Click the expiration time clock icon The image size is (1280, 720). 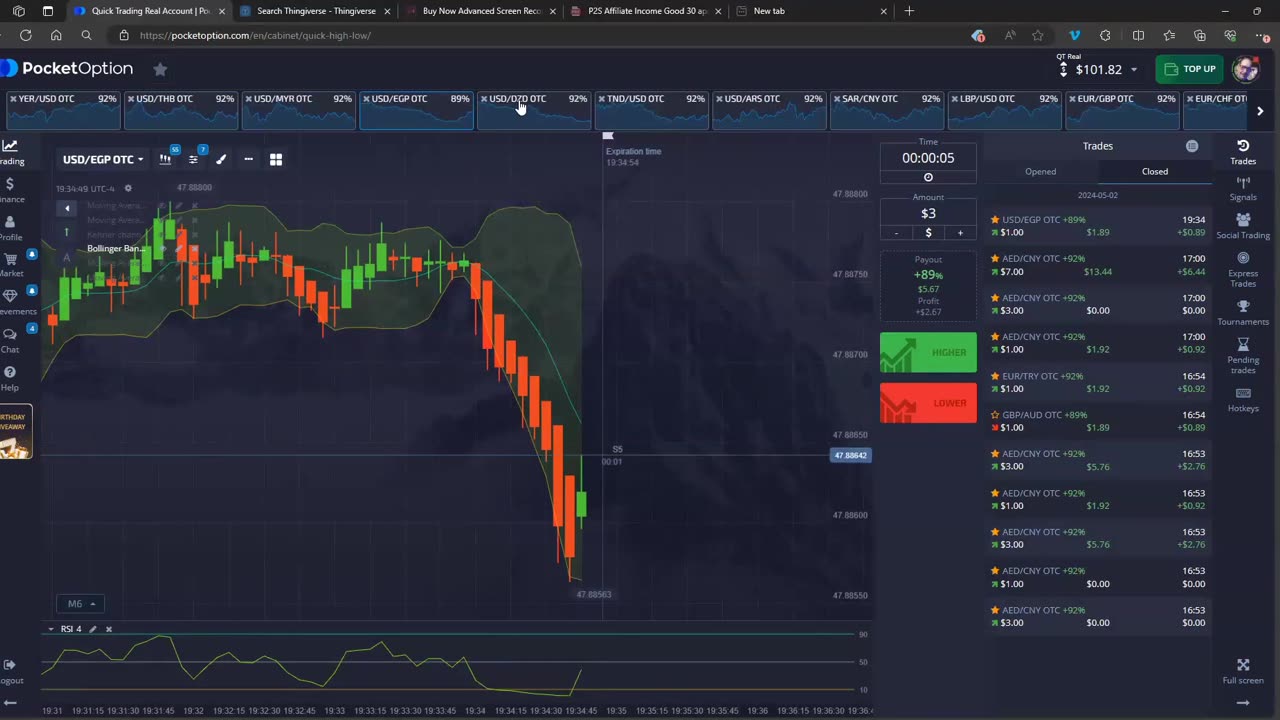click(x=928, y=177)
